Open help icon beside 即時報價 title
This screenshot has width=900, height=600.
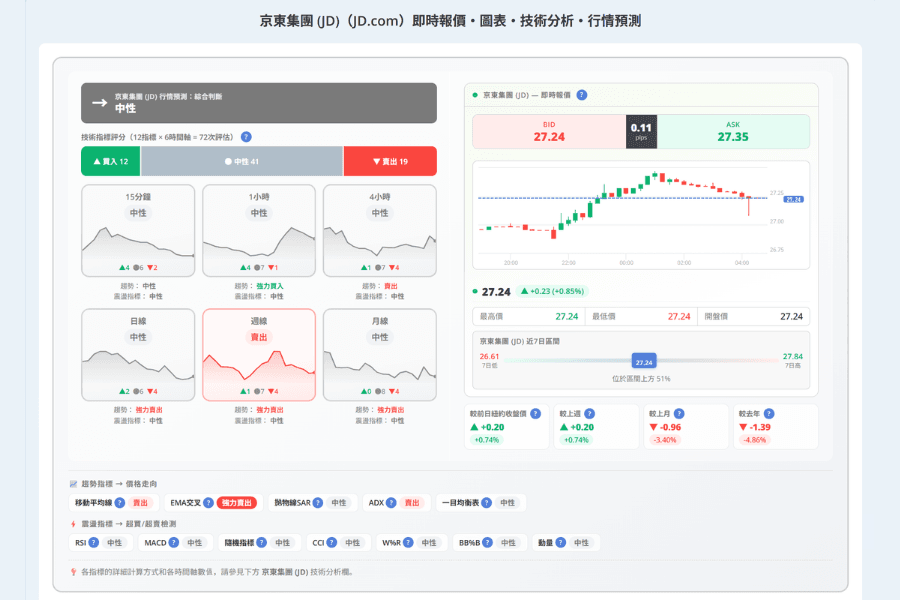pyautogui.click(x=582, y=95)
